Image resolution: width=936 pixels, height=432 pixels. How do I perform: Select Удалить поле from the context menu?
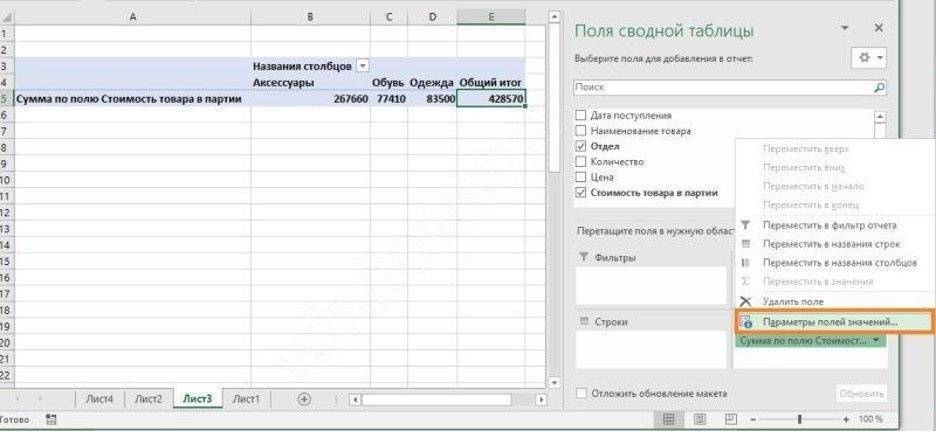click(x=792, y=301)
